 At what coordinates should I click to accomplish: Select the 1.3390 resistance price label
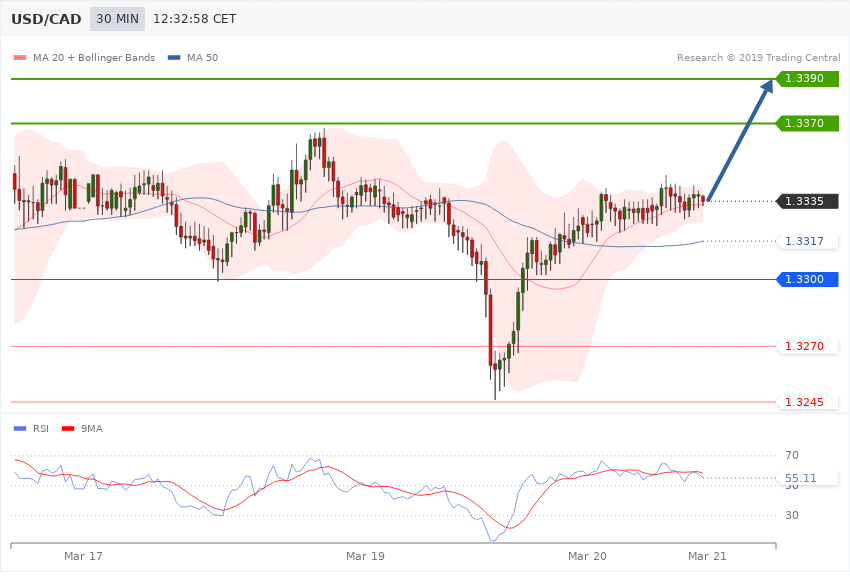pyautogui.click(x=808, y=79)
